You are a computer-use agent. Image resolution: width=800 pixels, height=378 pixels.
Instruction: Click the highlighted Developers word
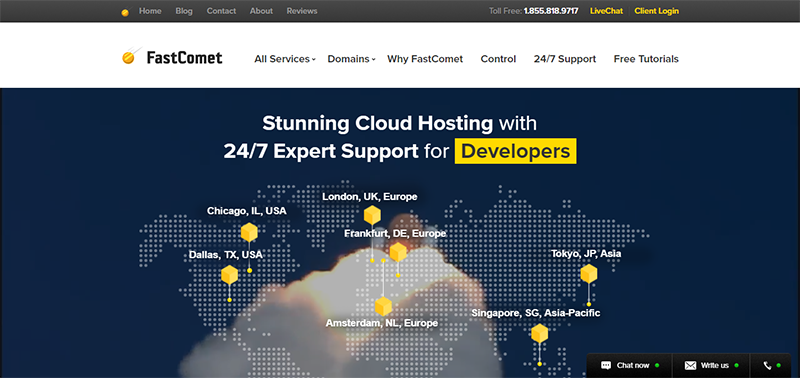(x=515, y=151)
